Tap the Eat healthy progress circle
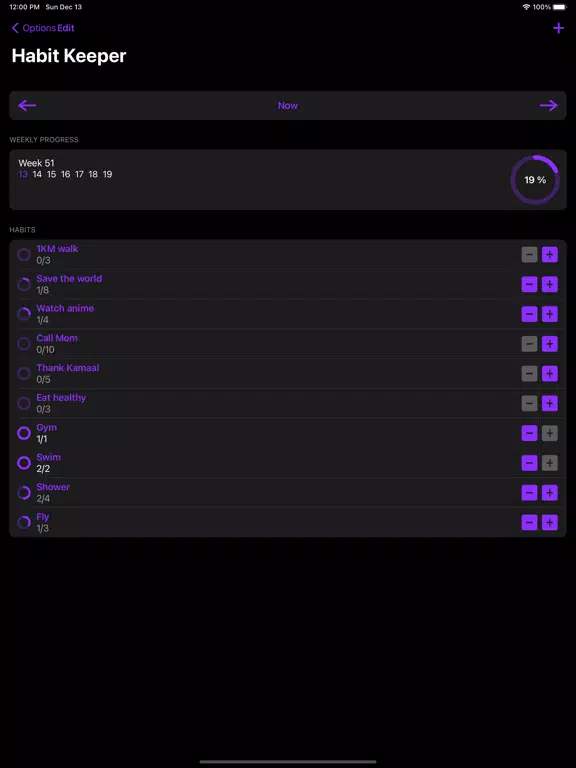Image resolution: width=576 pixels, height=768 pixels. pyautogui.click(x=24, y=403)
